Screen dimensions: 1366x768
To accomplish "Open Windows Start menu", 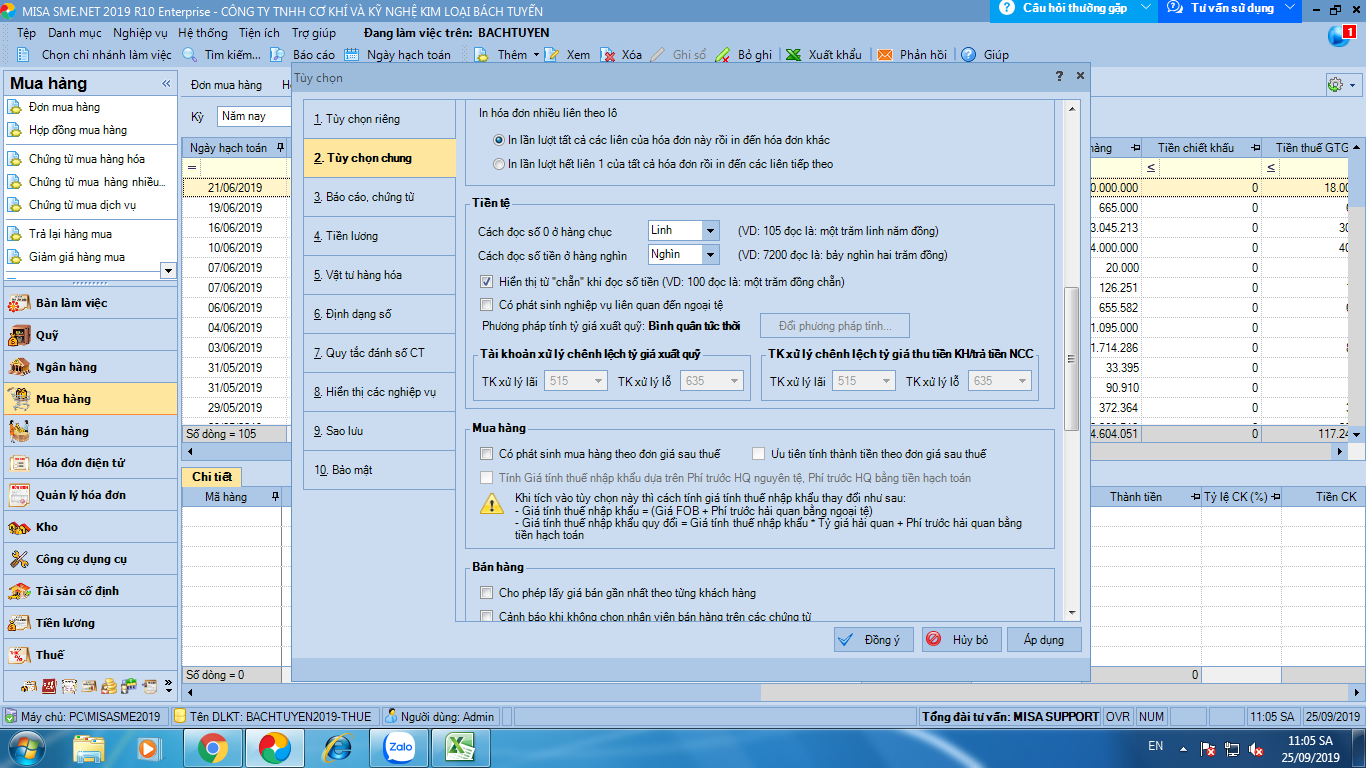I will [24, 747].
